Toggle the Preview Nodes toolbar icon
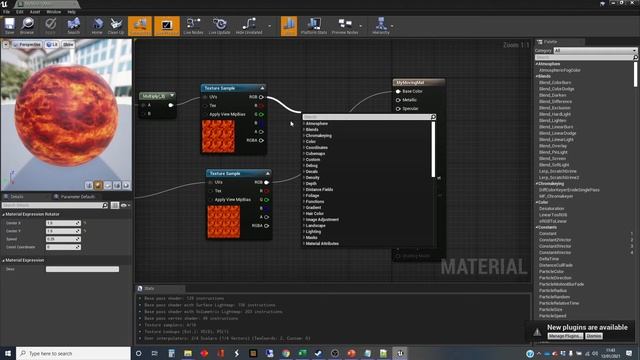 click(x=345, y=26)
